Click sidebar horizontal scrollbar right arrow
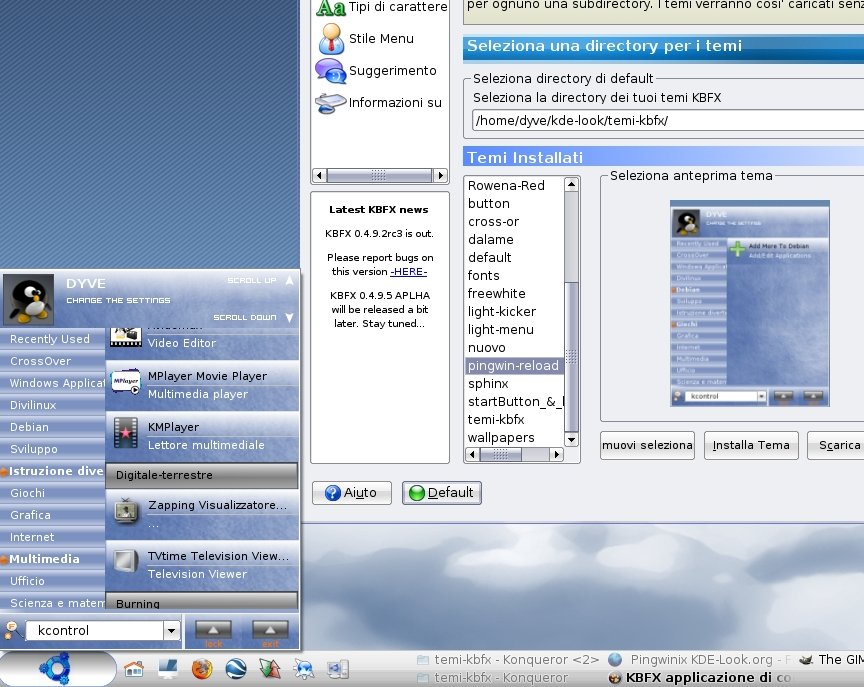The width and height of the screenshot is (864, 687). pyautogui.click(x=440, y=176)
